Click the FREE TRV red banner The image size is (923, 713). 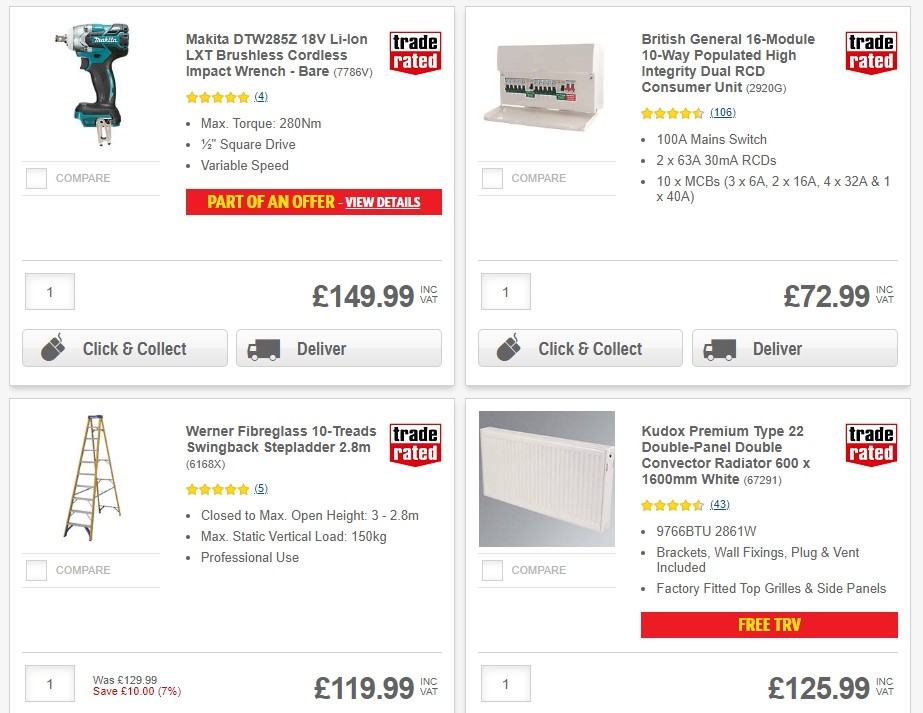point(768,625)
